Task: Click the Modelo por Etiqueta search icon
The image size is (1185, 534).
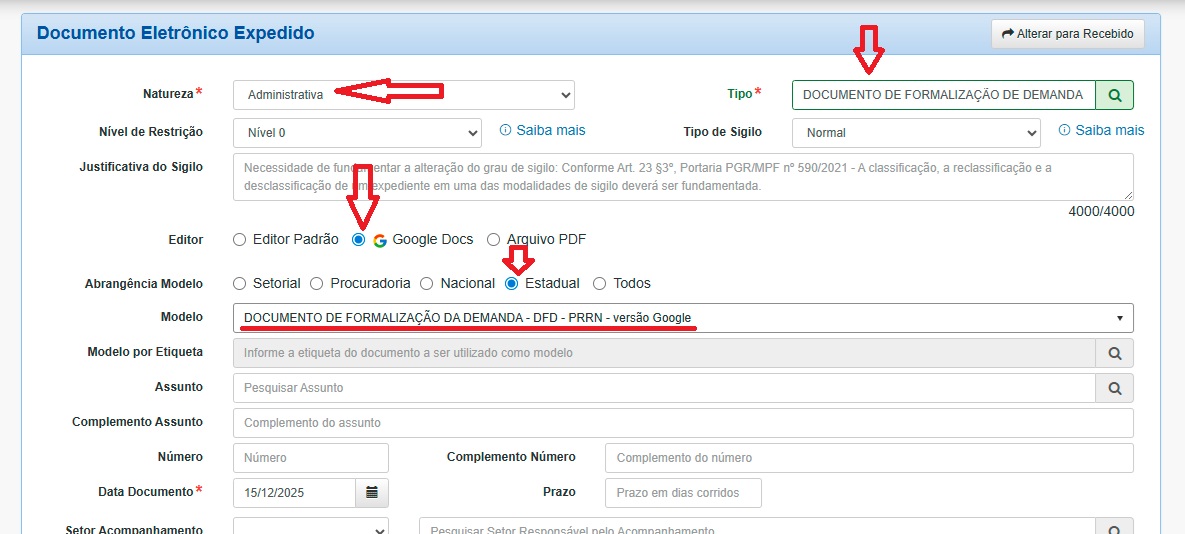Action: (1114, 353)
